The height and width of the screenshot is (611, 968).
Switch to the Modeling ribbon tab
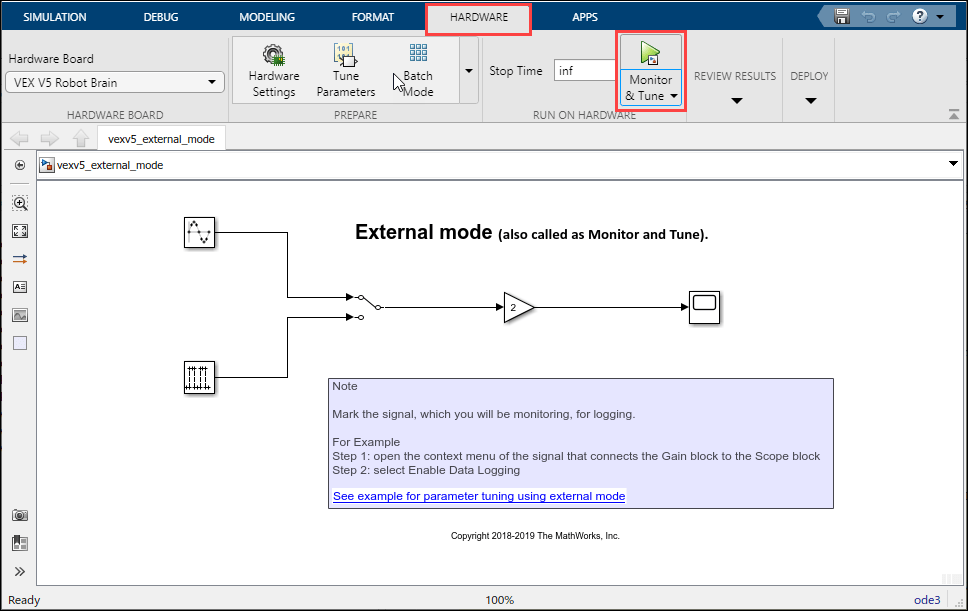267,17
